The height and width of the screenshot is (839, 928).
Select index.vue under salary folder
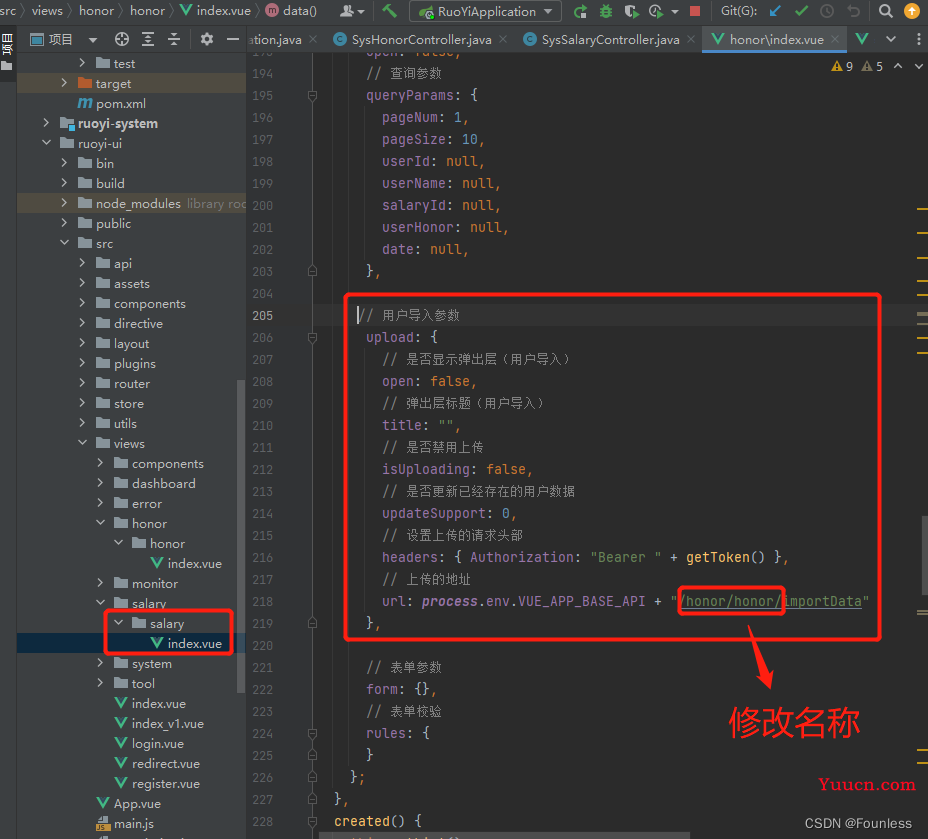pyautogui.click(x=194, y=643)
